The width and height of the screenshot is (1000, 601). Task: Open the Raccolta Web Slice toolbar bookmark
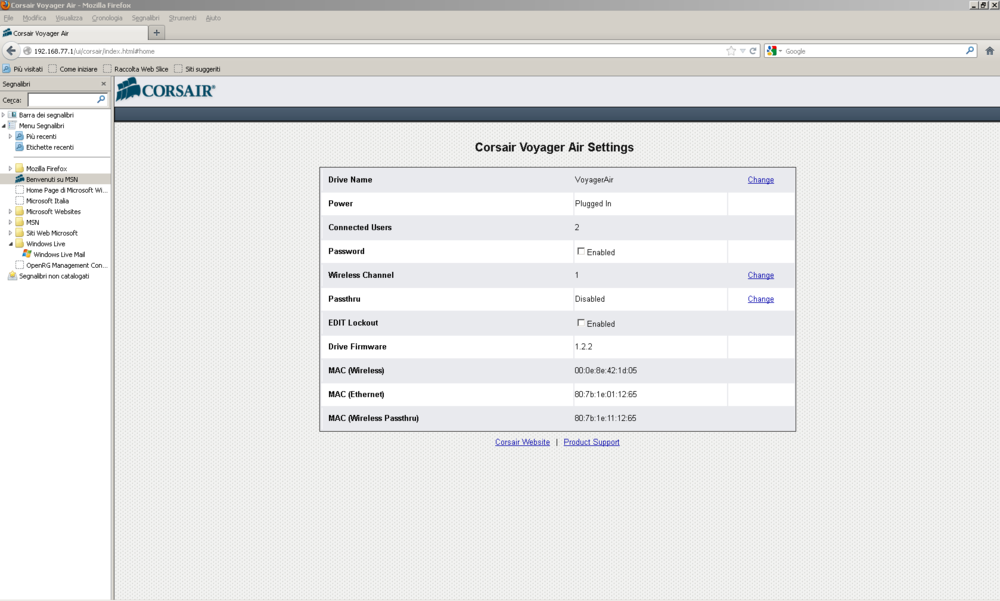(x=136, y=69)
